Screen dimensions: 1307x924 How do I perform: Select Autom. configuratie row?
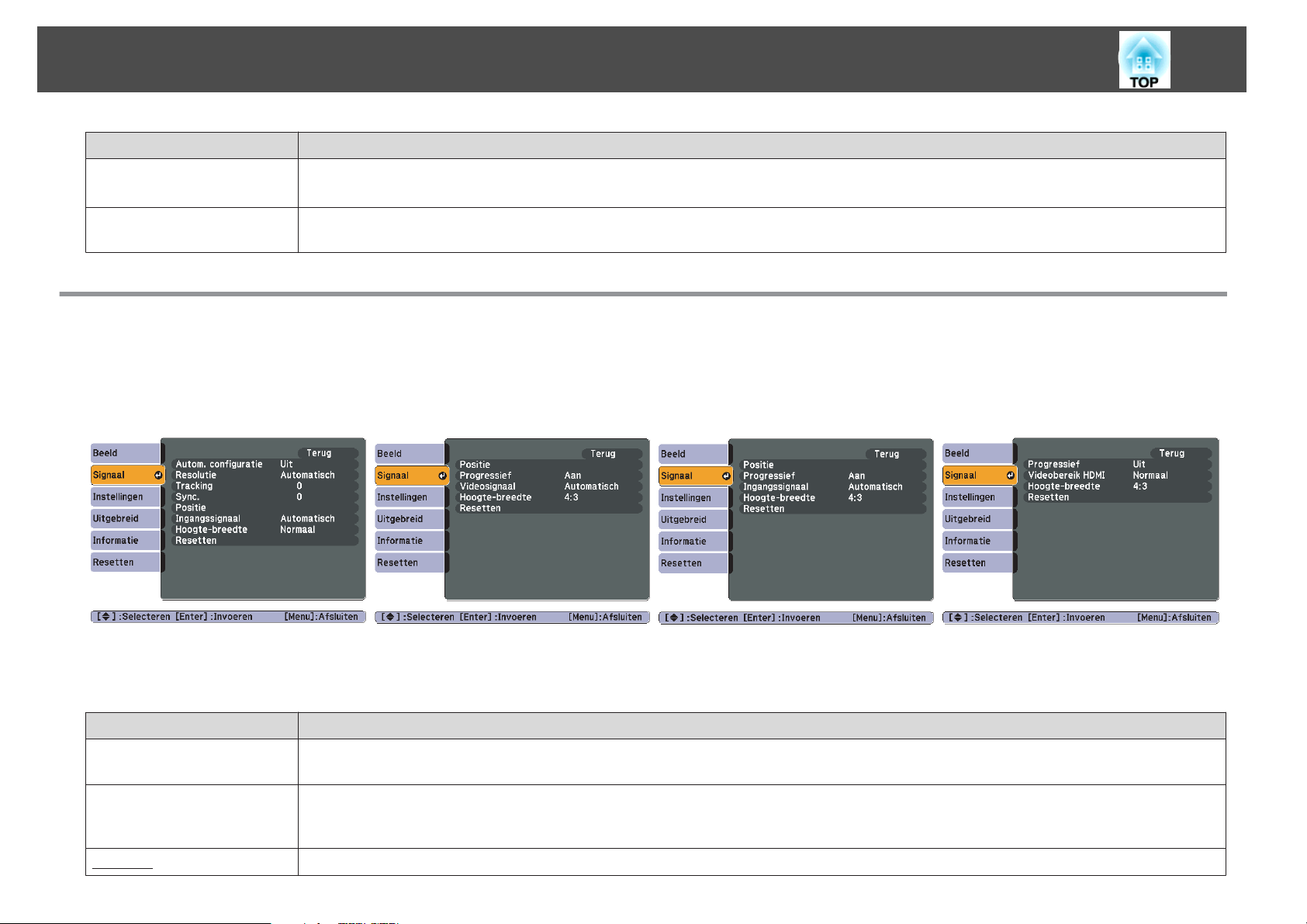pyautogui.click(x=265, y=464)
